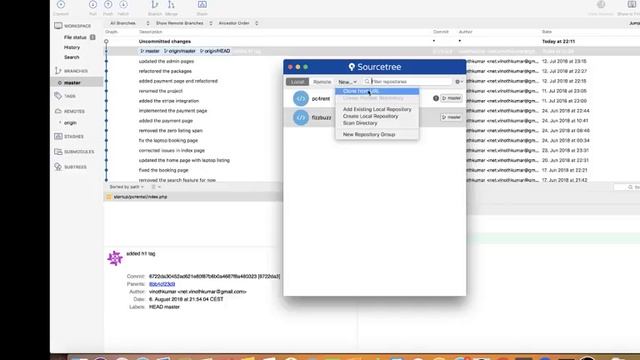Click the origin/master label on top commit
Viewport: 640px width, 360px height.
coord(180,51)
